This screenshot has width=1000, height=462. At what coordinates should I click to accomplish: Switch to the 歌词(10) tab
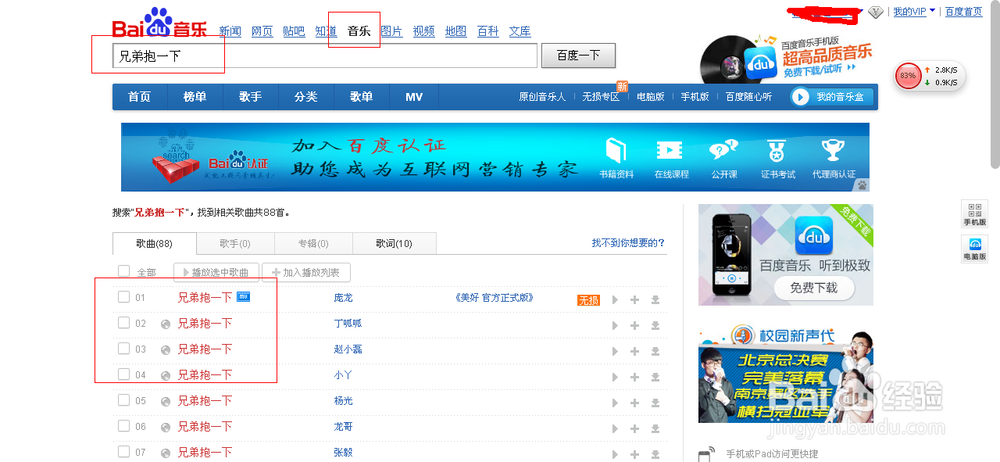(394, 244)
